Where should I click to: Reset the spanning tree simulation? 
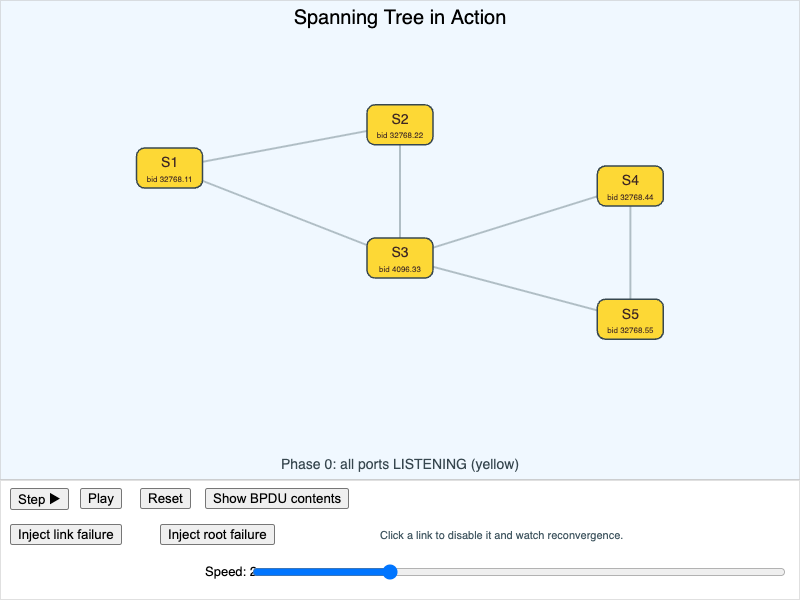[165, 498]
